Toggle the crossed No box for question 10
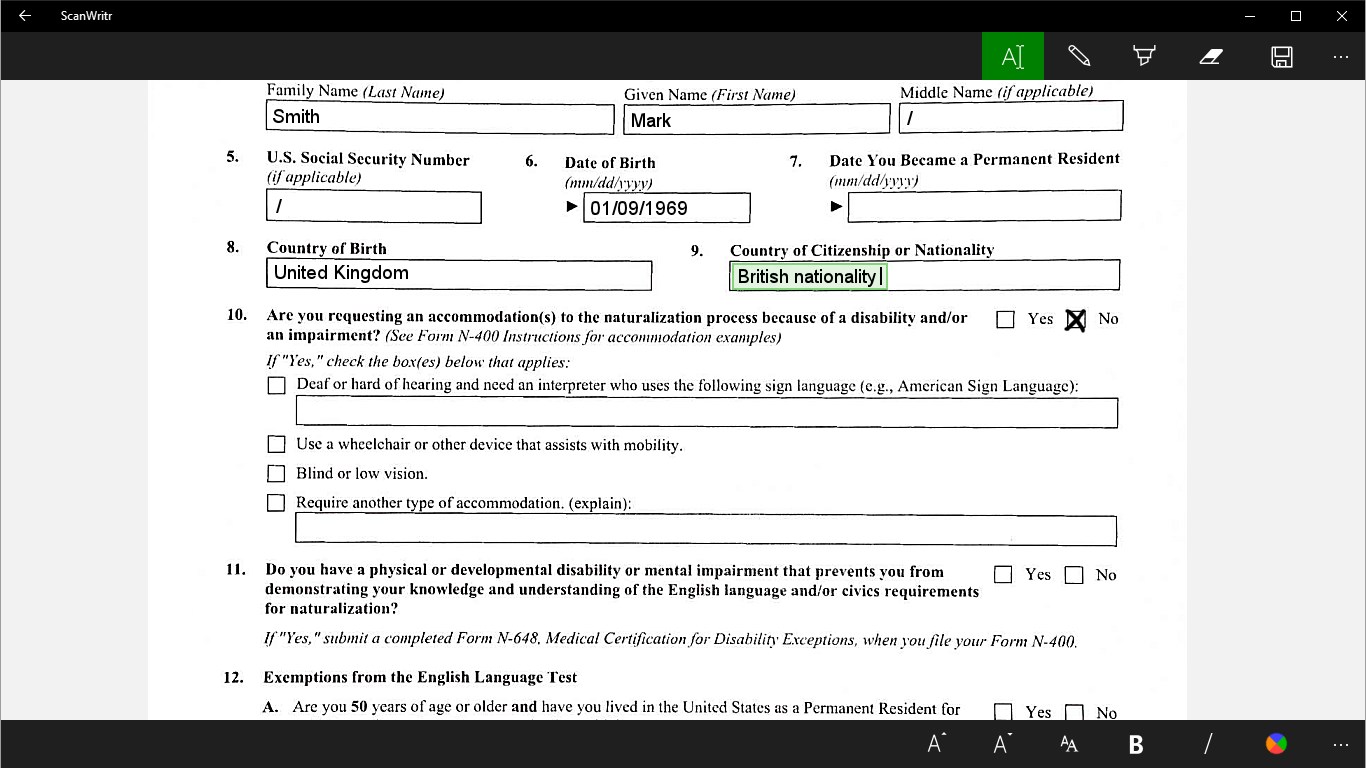The image size is (1366, 768). point(1075,320)
